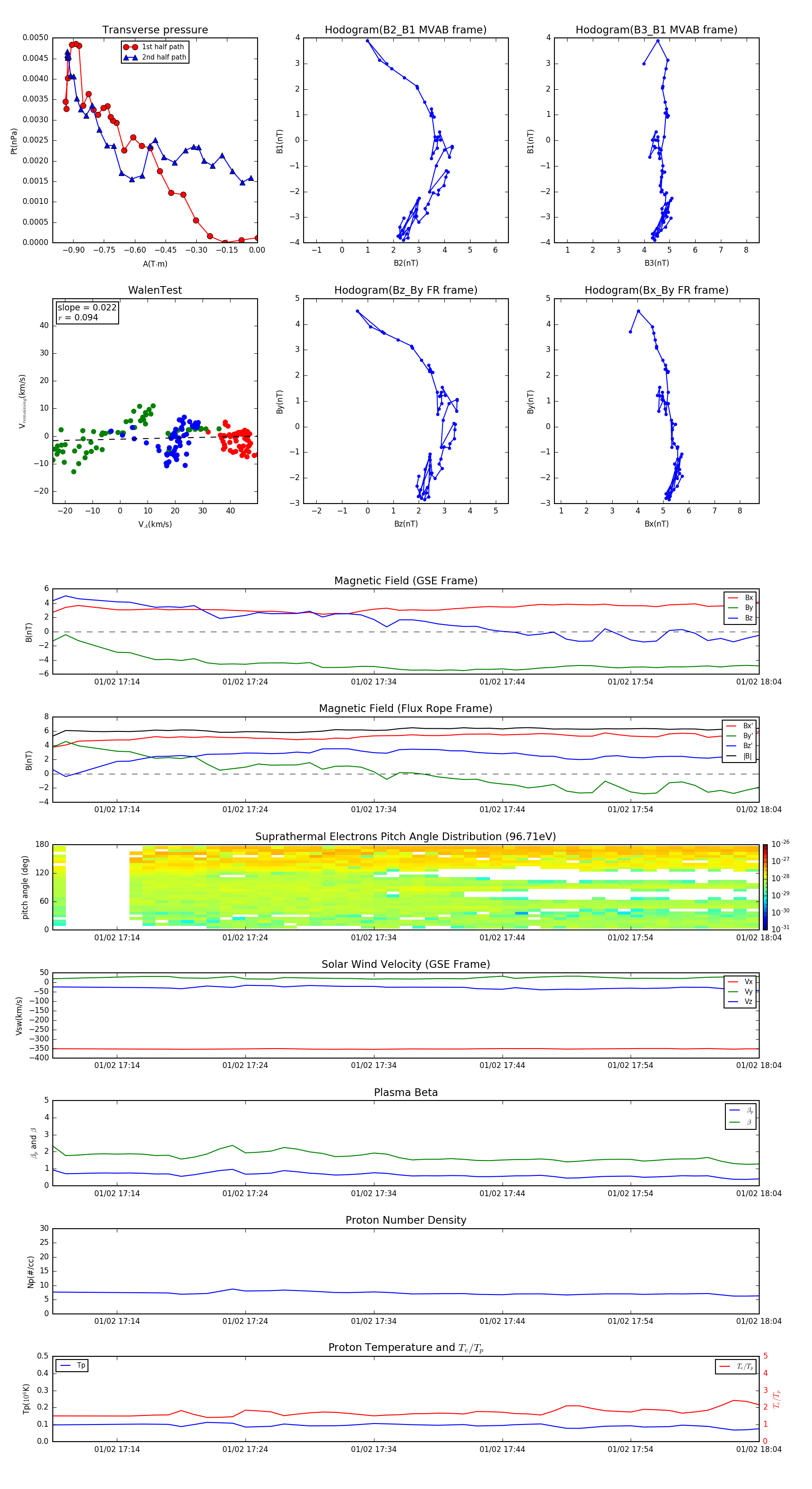The width and height of the screenshot is (812, 1489).
Task: Click the green β legend entry in Plasma Beta
Action: tap(741, 1122)
